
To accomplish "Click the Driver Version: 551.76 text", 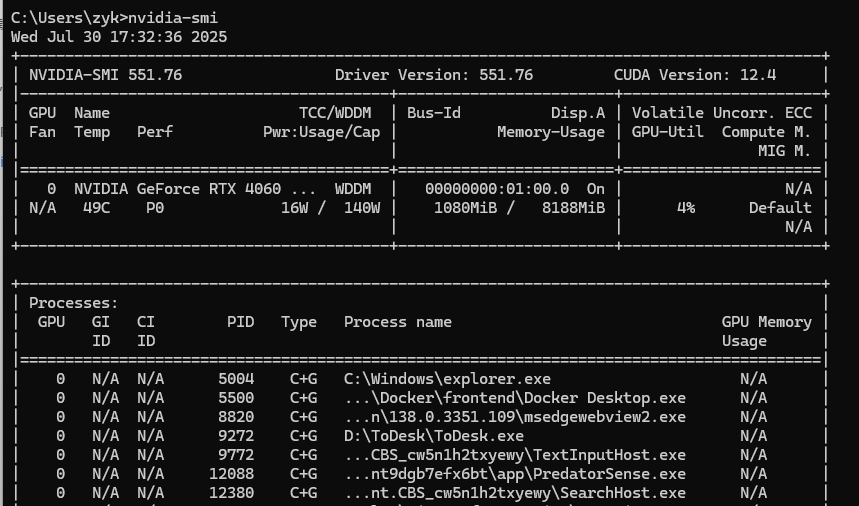I will coord(434,75).
